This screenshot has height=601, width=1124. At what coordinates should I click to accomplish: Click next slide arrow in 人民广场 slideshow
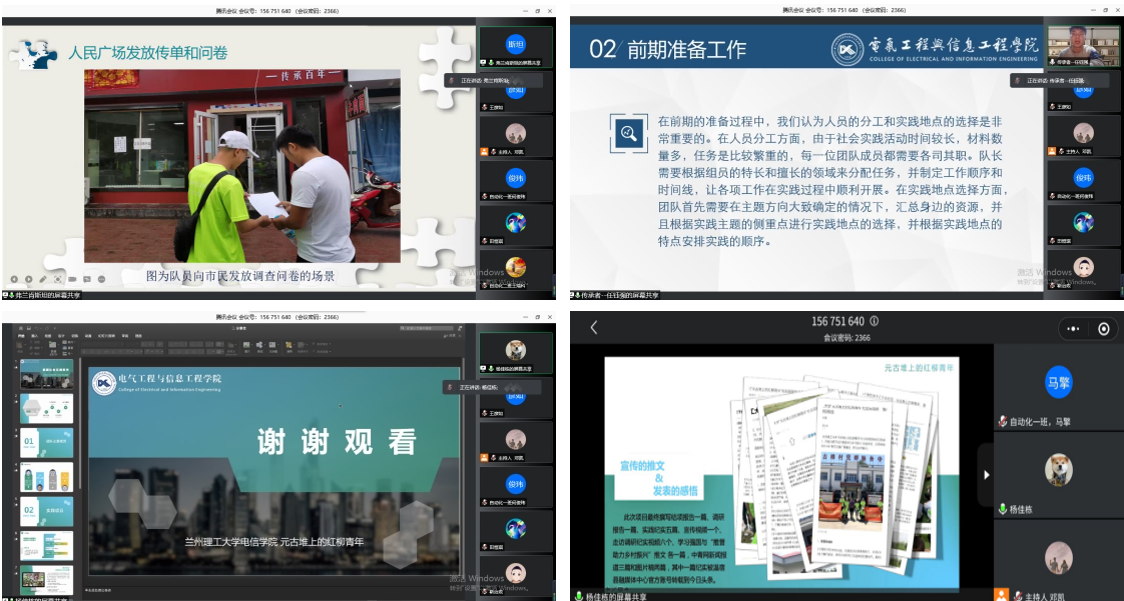[29, 278]
